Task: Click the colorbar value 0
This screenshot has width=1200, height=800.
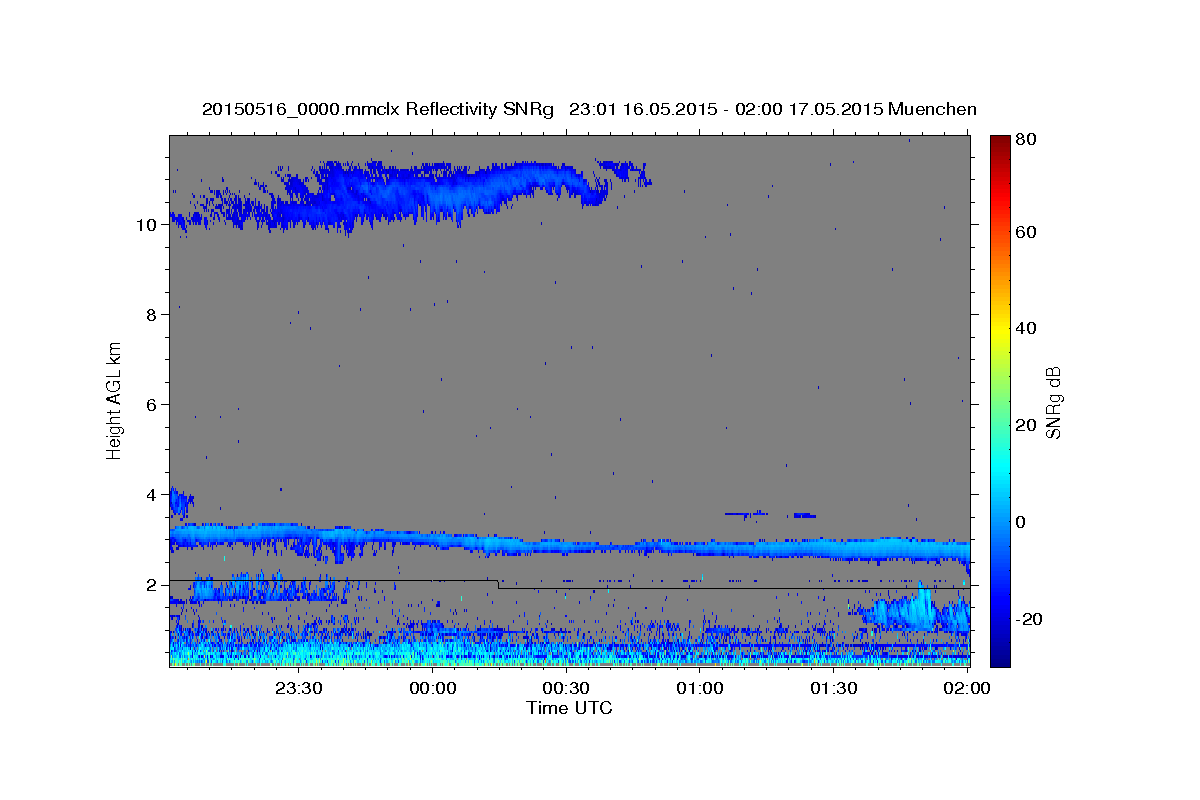Action: coord(1023,522)
